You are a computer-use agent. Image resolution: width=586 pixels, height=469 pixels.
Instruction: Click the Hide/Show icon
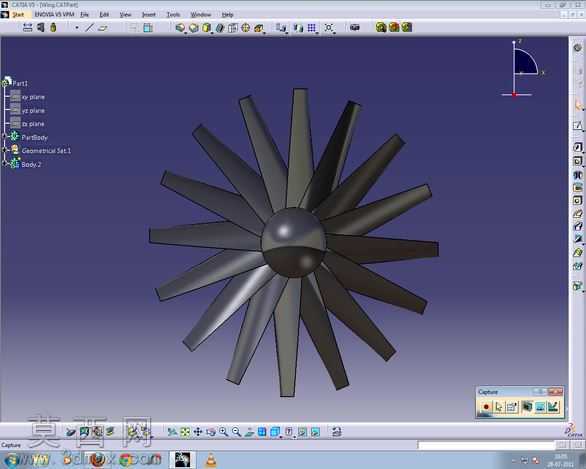(x=302, y=432)
